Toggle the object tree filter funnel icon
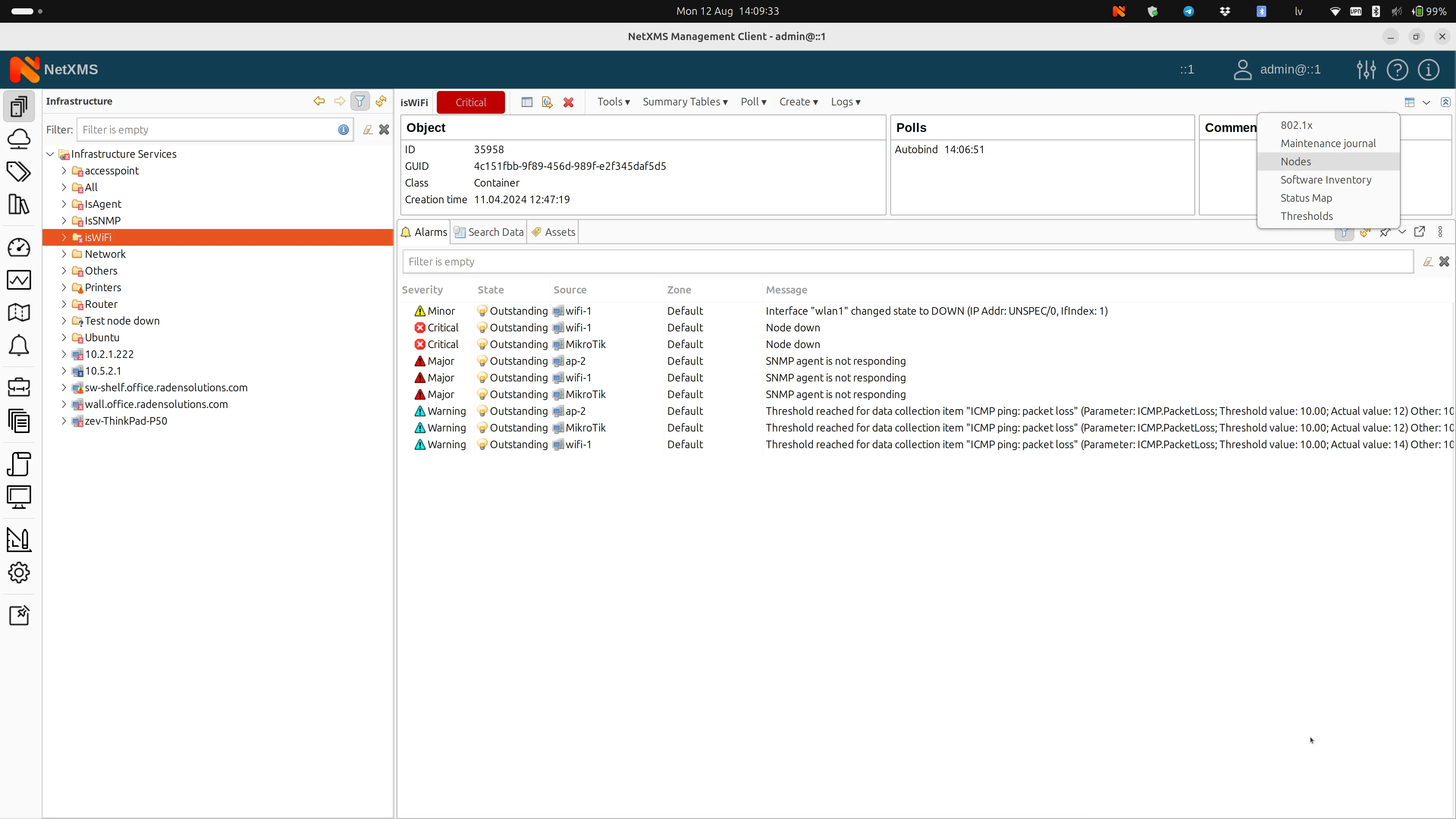The image size is (1456, 819). pyautogui.click(x=360, y=101)
